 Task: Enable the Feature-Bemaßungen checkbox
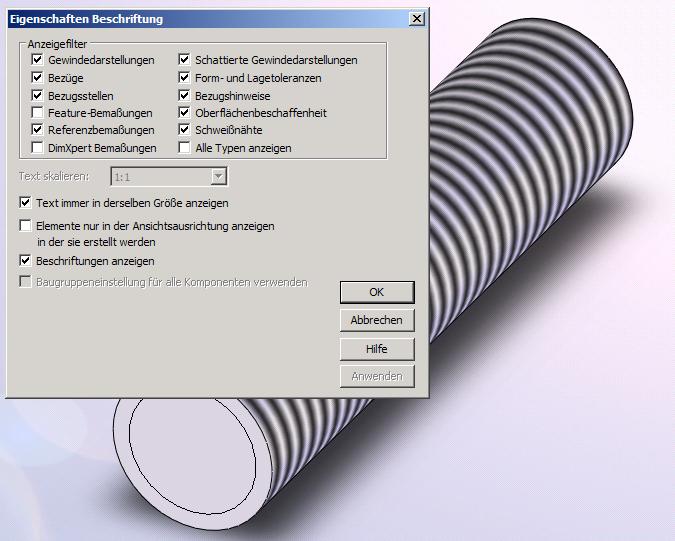[37, 113]
